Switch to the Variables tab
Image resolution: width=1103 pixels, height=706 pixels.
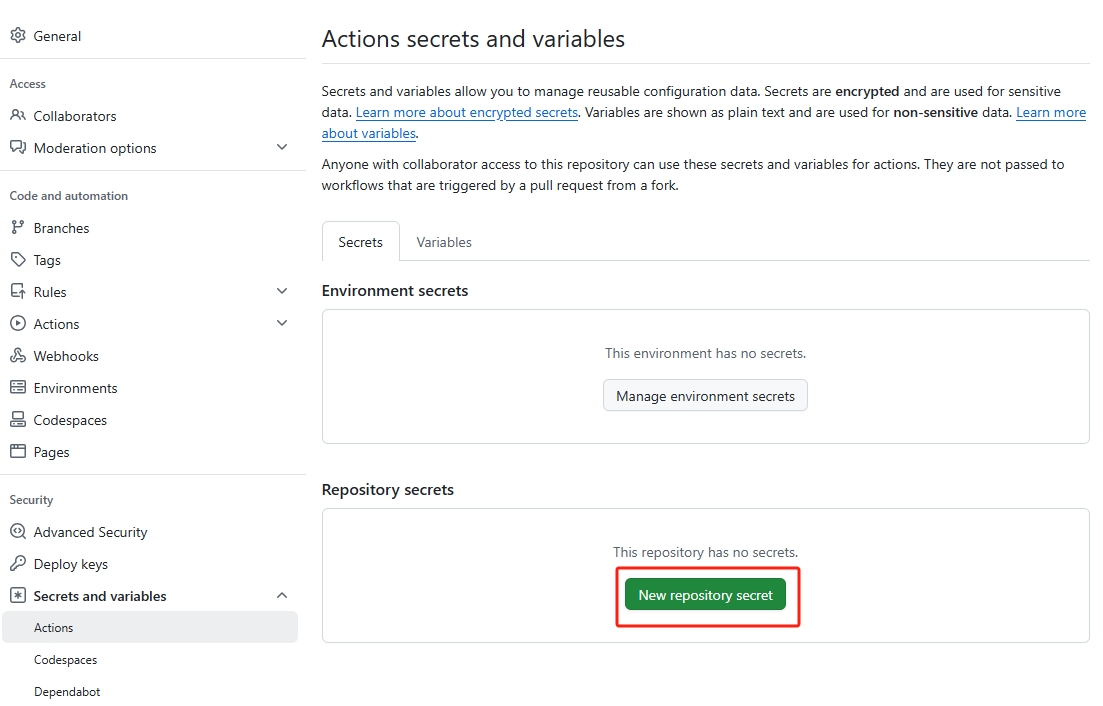pos(444,242)
